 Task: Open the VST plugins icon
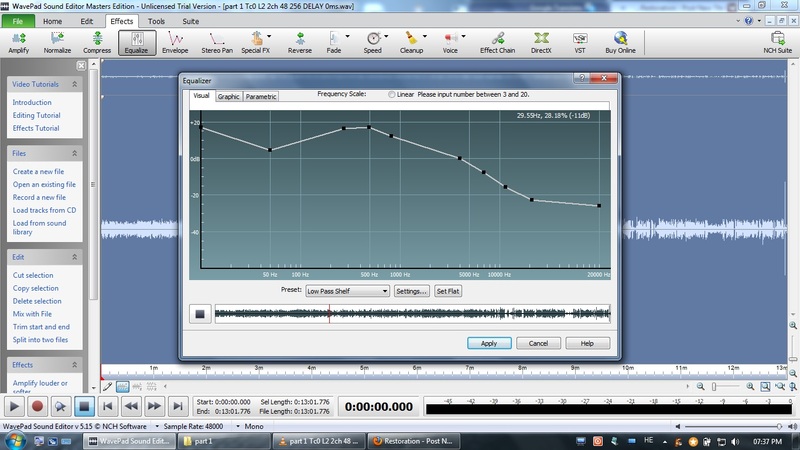(x=580, y=43)
